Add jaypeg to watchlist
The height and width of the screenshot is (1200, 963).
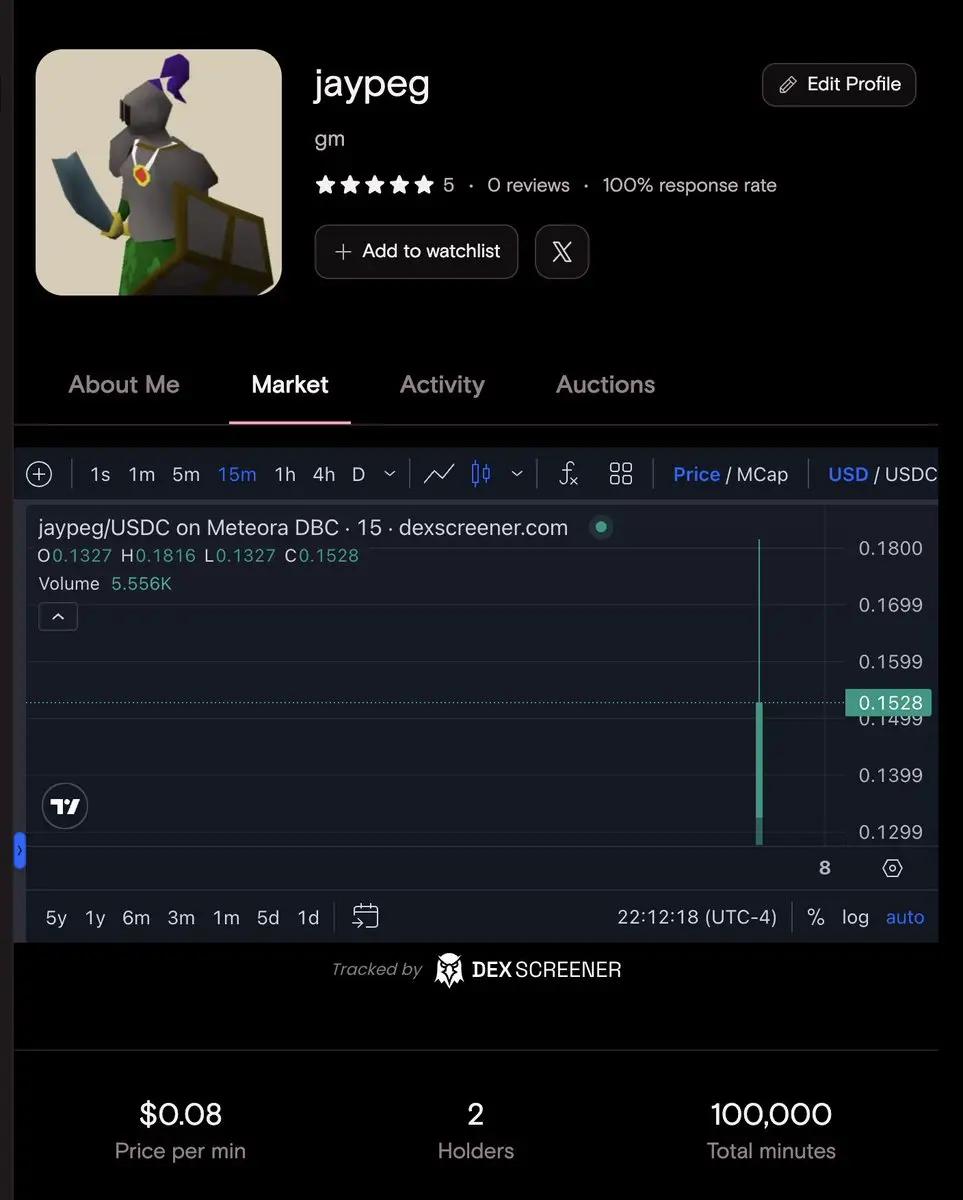point(416,251)
